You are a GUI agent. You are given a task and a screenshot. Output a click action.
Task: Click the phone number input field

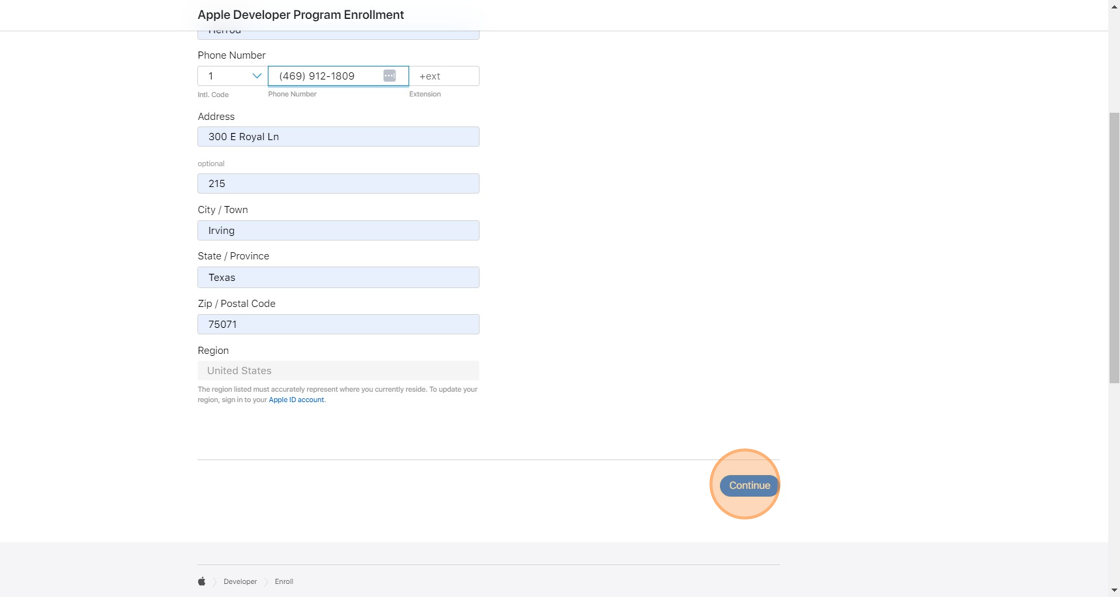(x=338, y=76)
